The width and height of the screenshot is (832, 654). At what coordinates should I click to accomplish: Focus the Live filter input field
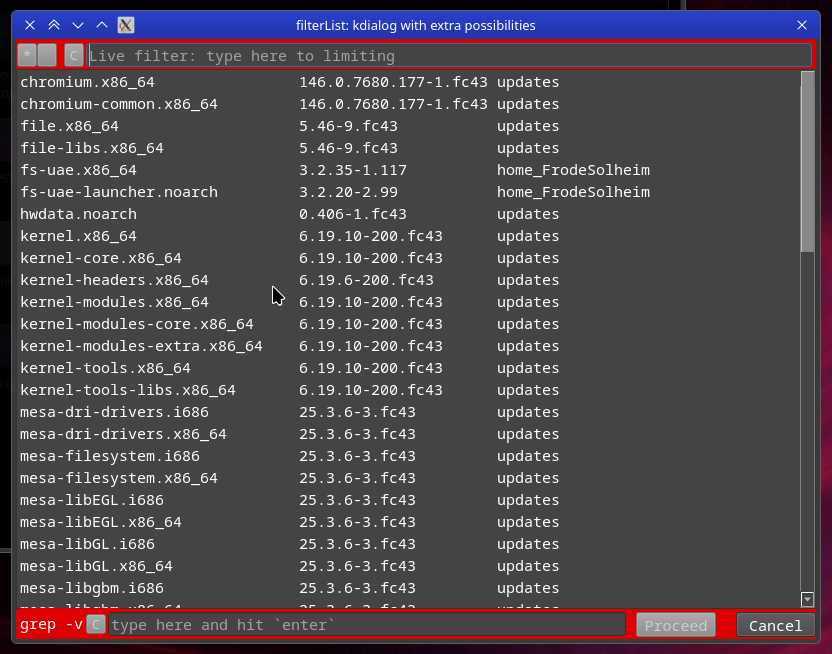click(448, 56)
